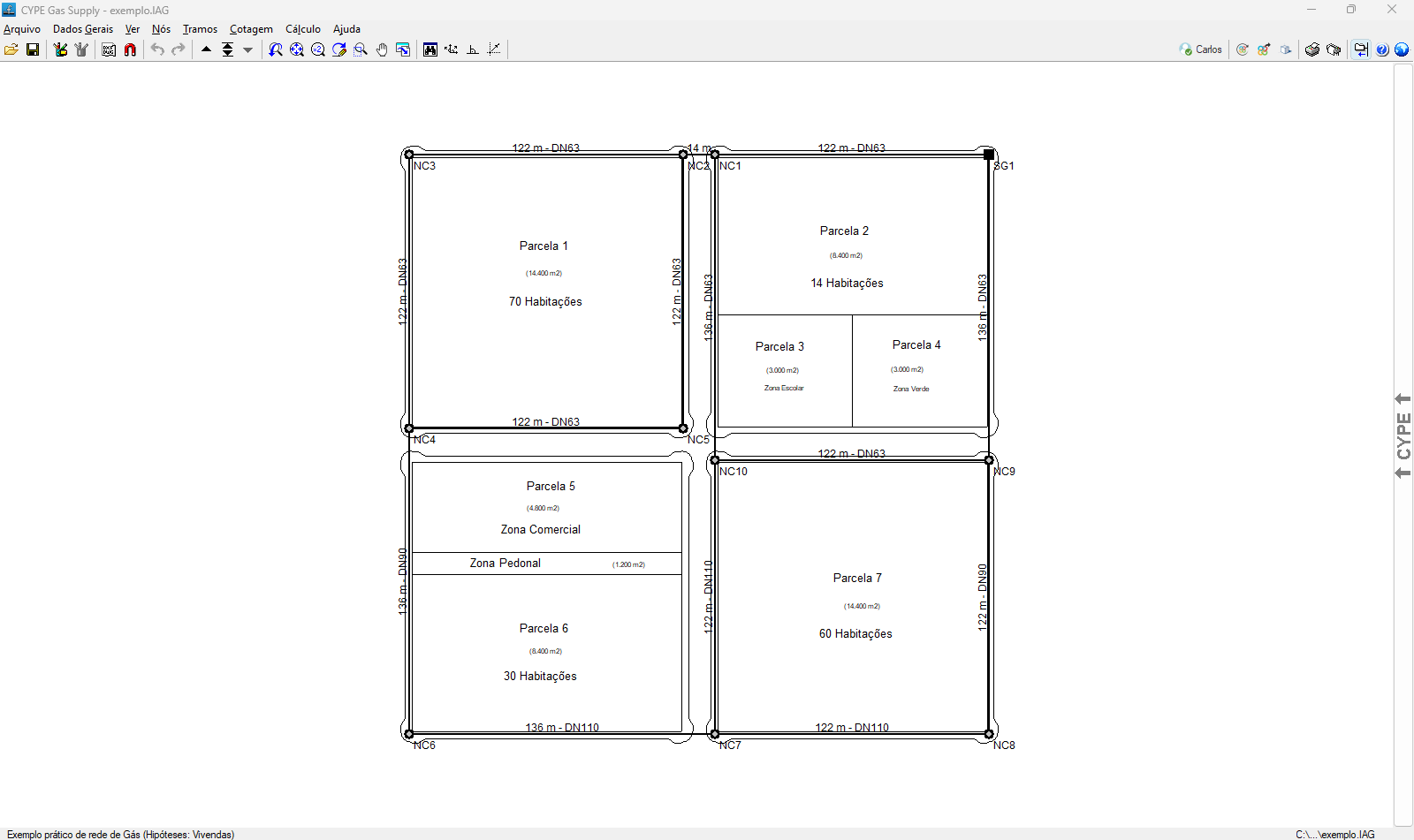Open the Carlos user account
Screen dimensions: 1414x840
tap(1201, 49)
